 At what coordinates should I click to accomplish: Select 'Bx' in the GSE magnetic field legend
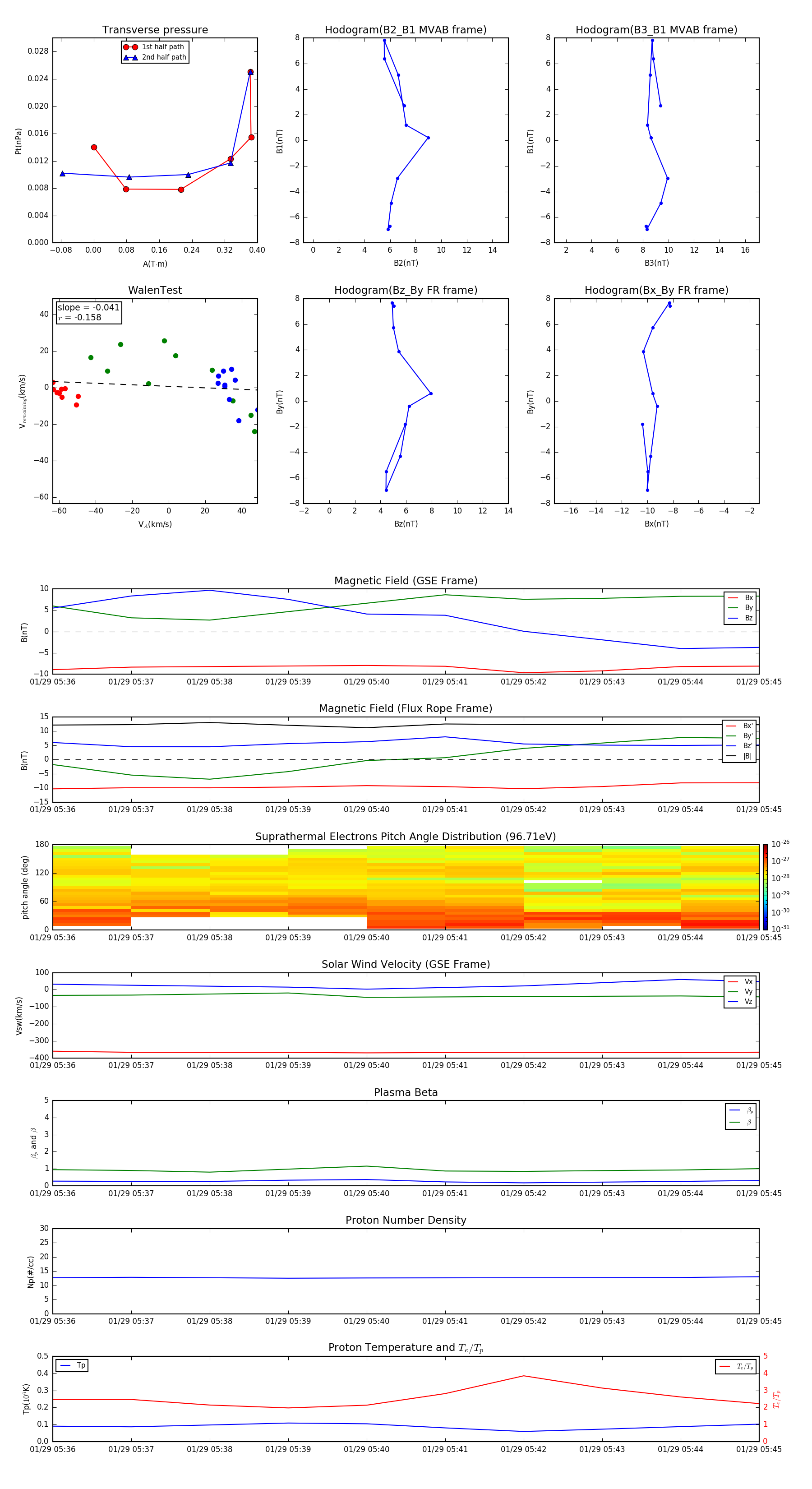[740, 598]
